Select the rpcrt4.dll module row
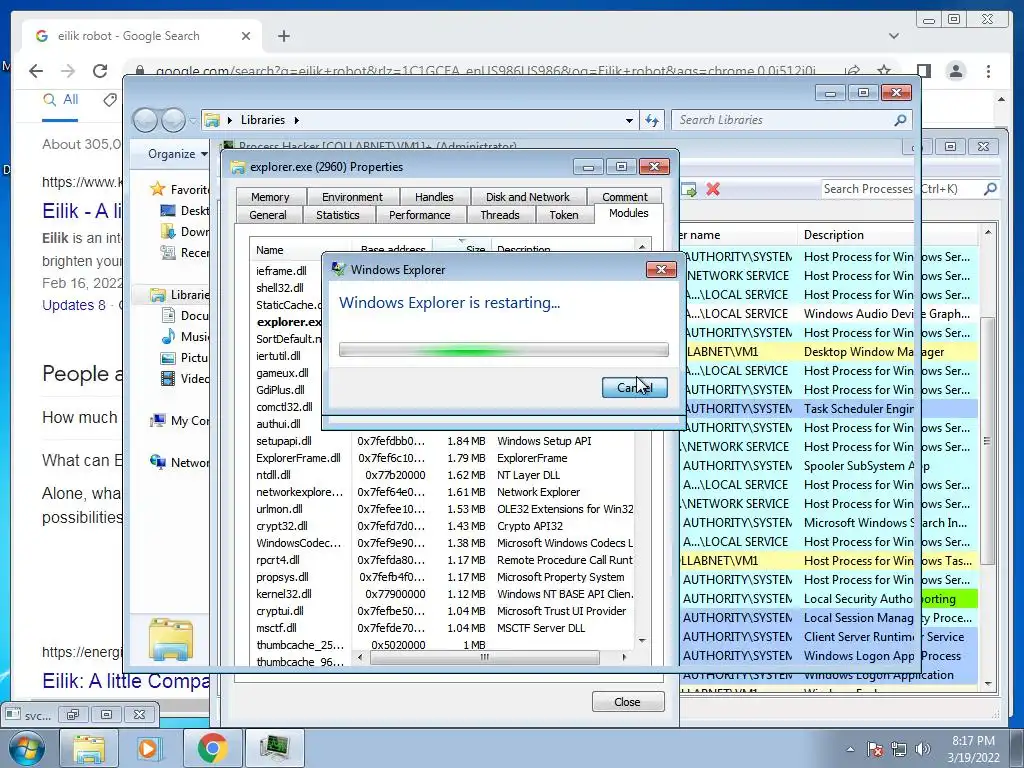 (442, 560)
